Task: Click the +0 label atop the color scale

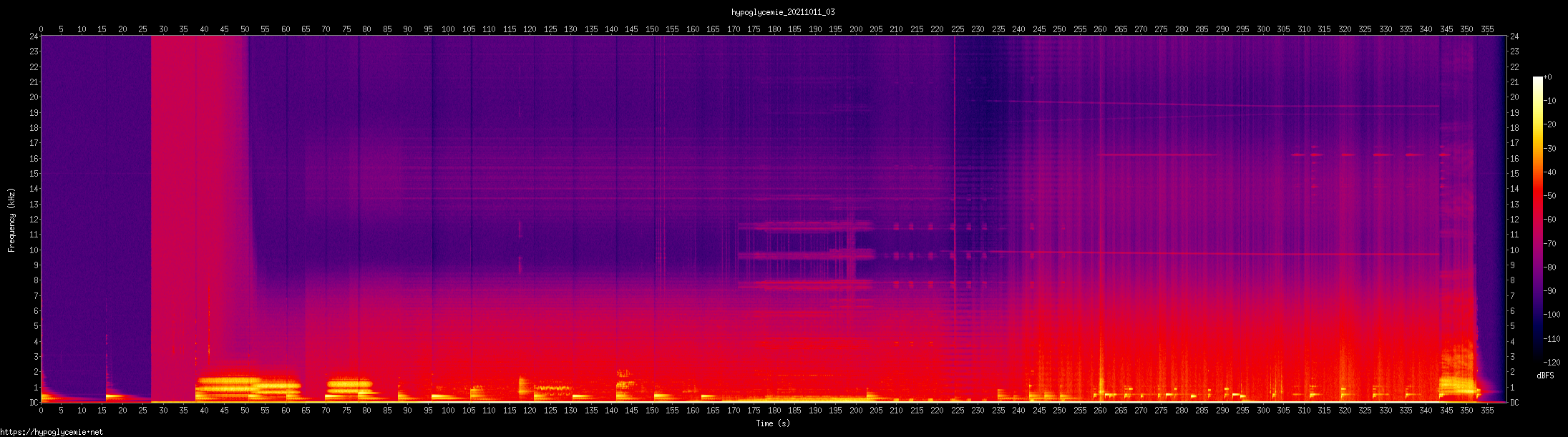Action: pos(1548,77)
